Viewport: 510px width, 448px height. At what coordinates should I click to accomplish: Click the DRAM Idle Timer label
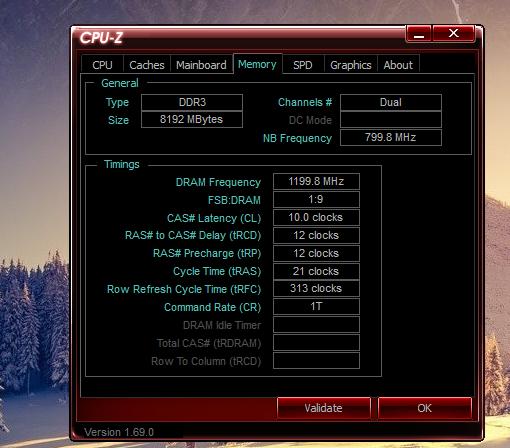coord(222,325)
